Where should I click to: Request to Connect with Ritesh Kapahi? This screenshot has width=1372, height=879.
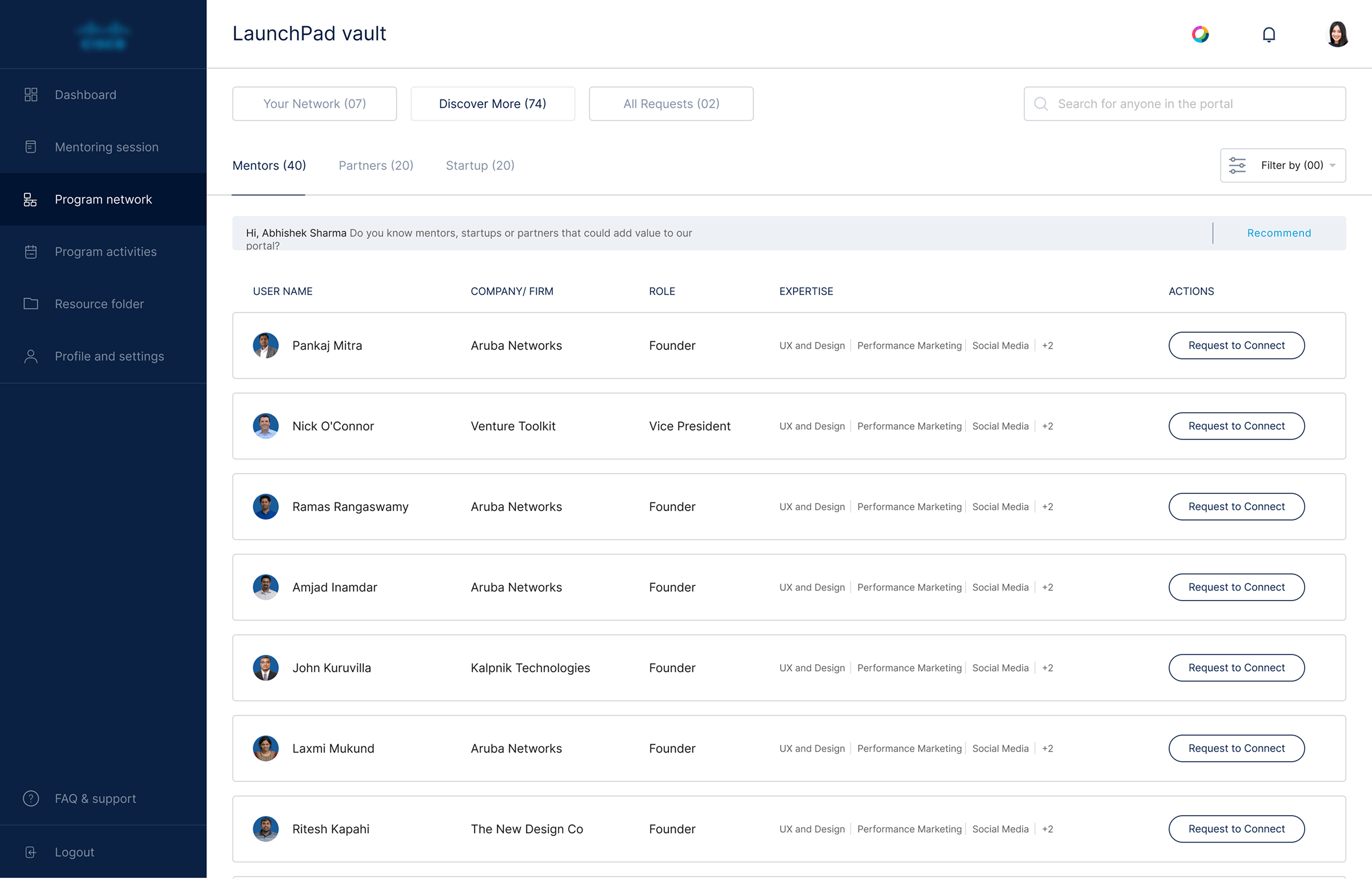pyautogui.click(x=1237, y=829)
